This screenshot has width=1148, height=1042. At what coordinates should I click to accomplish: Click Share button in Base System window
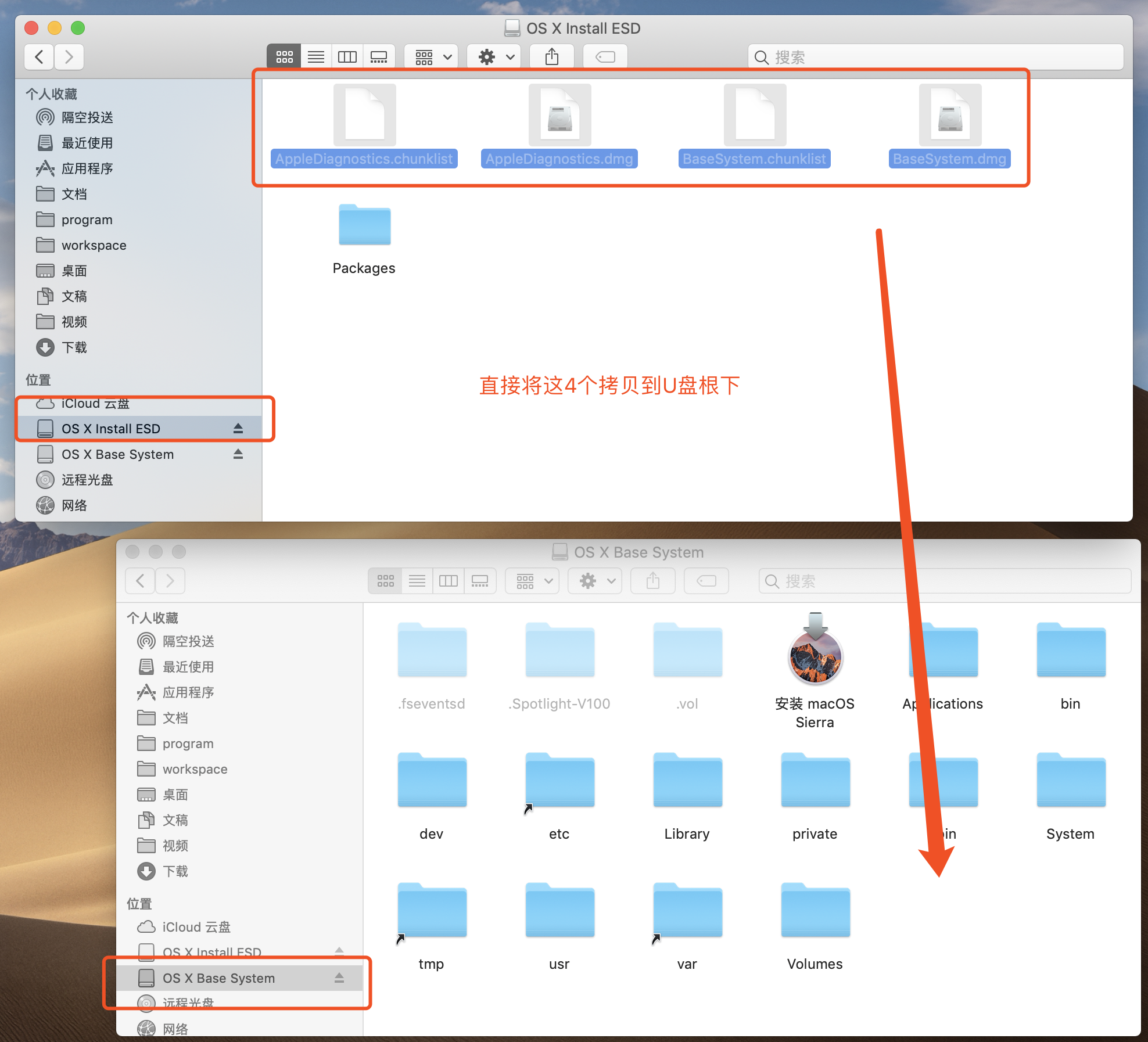653,581
